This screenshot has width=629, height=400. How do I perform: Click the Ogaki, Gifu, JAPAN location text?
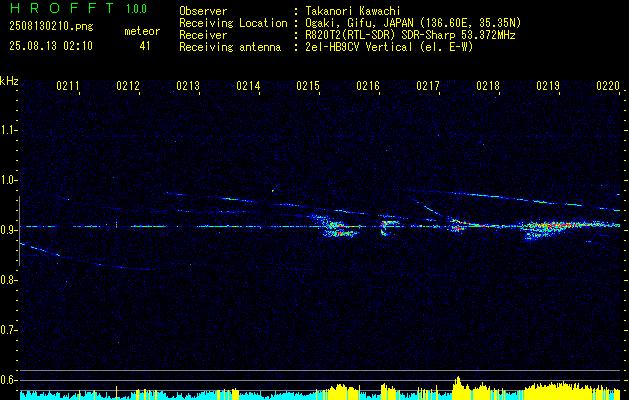[413, 23]
